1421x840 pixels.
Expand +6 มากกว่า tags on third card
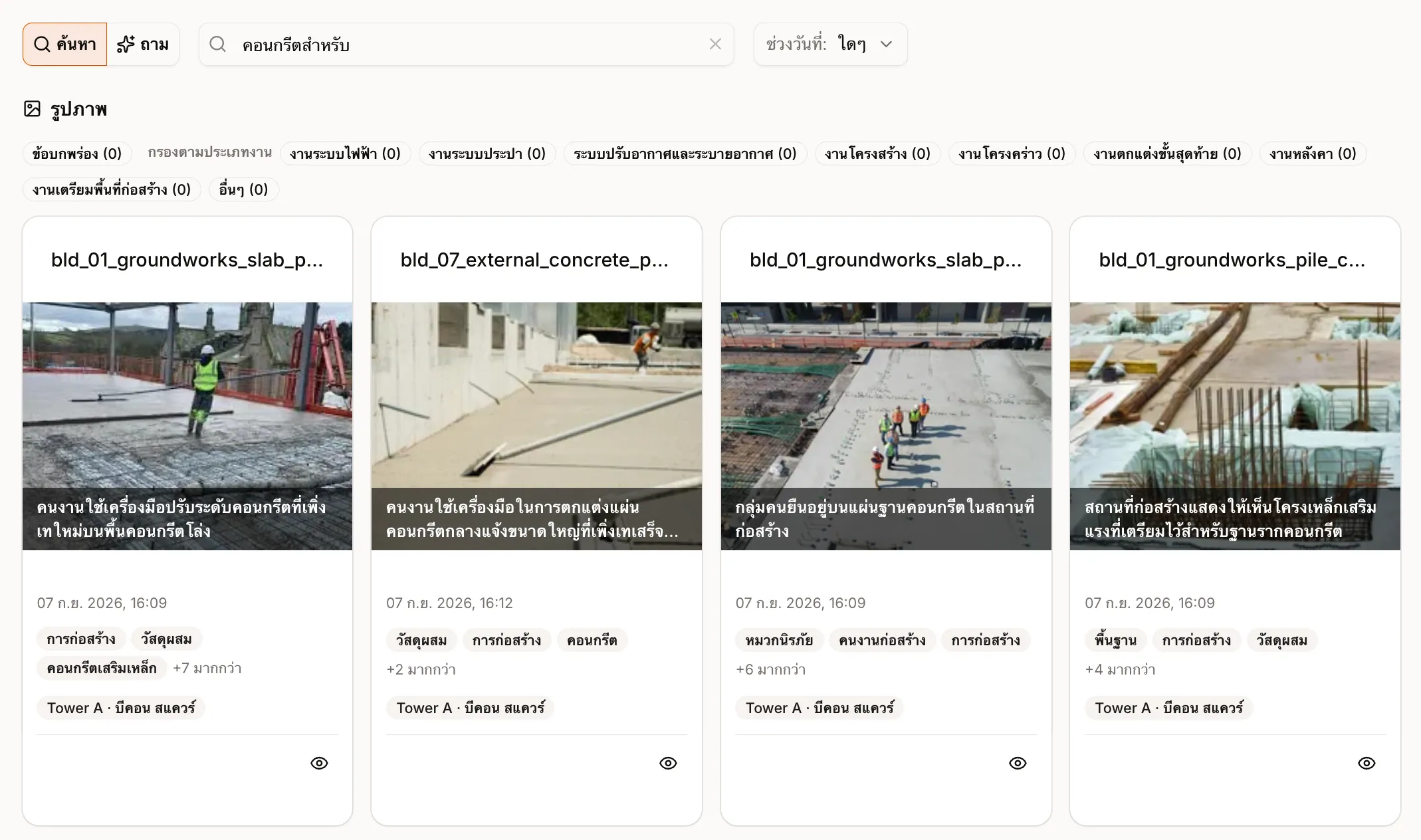coord(770,669)
